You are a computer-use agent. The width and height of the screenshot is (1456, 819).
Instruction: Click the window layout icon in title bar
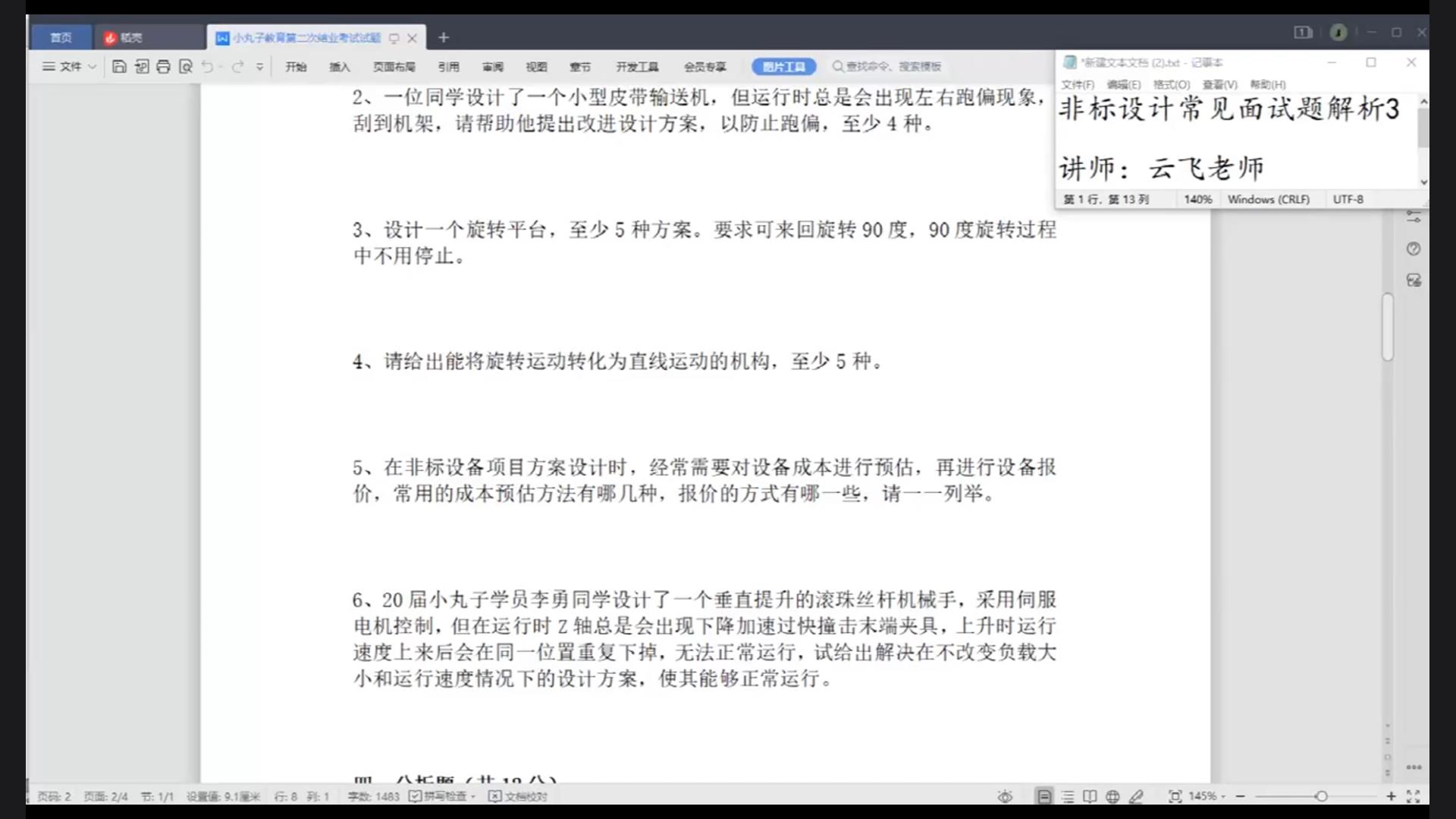(x=1303, y=32)
